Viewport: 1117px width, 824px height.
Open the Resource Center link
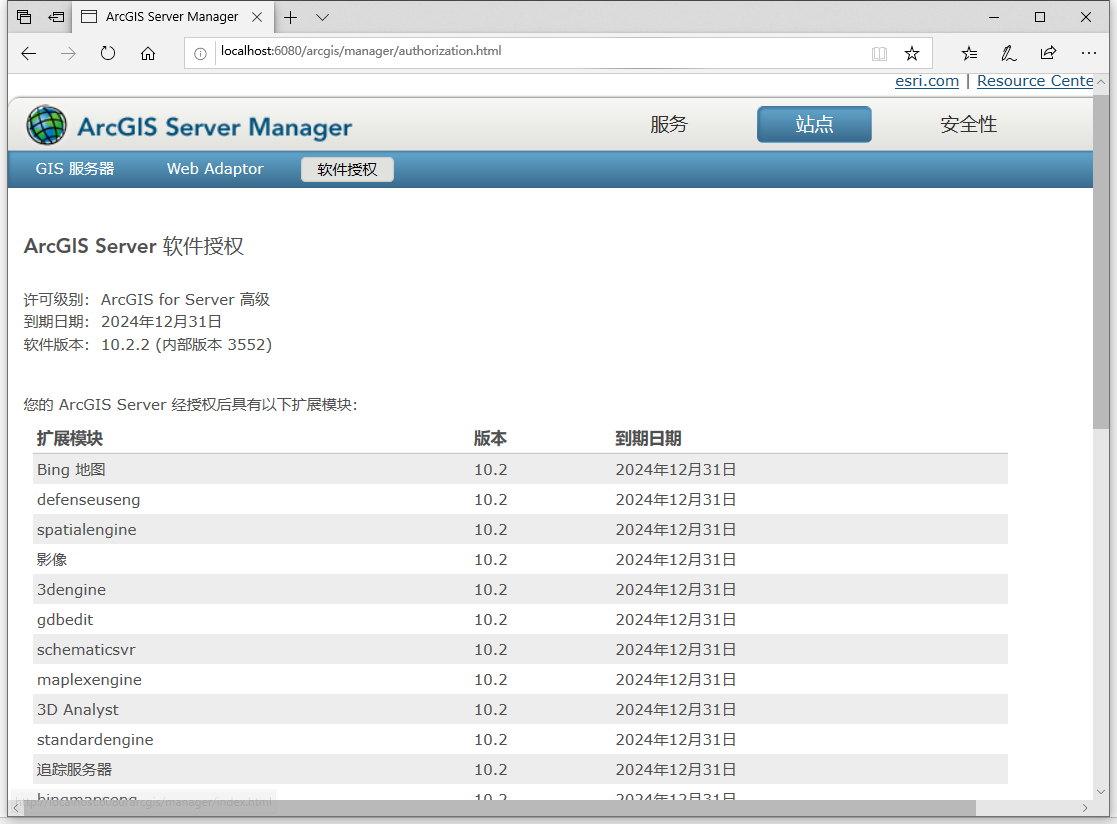(x=1035, y=81)
